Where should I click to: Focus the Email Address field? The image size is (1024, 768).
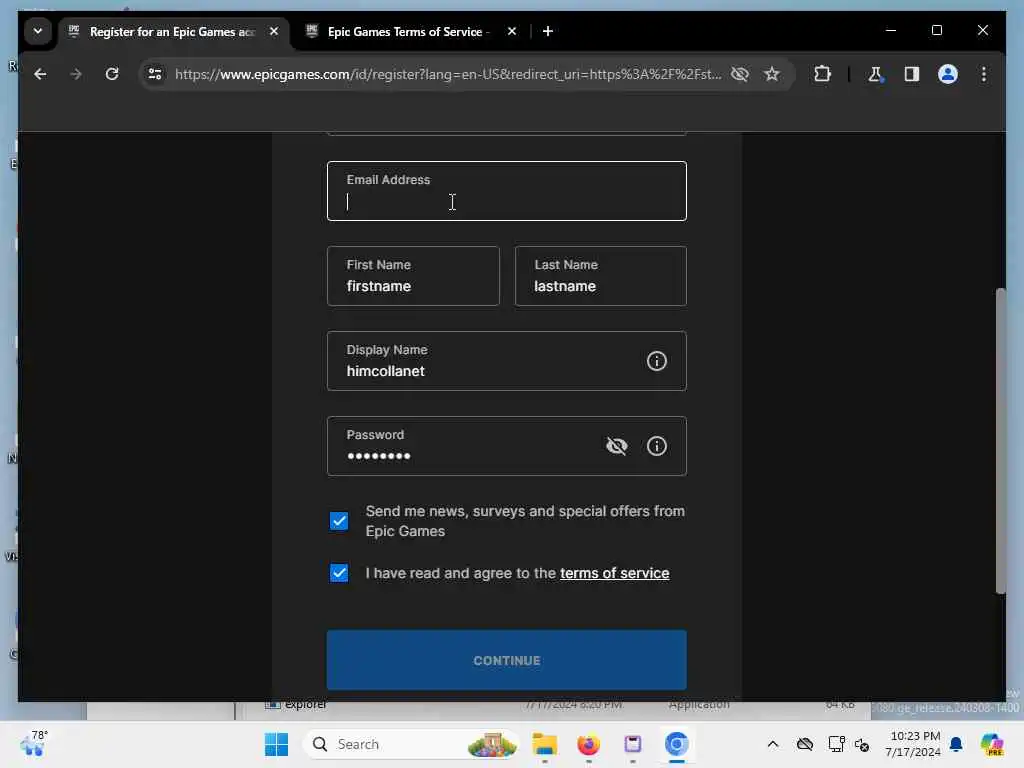click(x=507, y=191)
